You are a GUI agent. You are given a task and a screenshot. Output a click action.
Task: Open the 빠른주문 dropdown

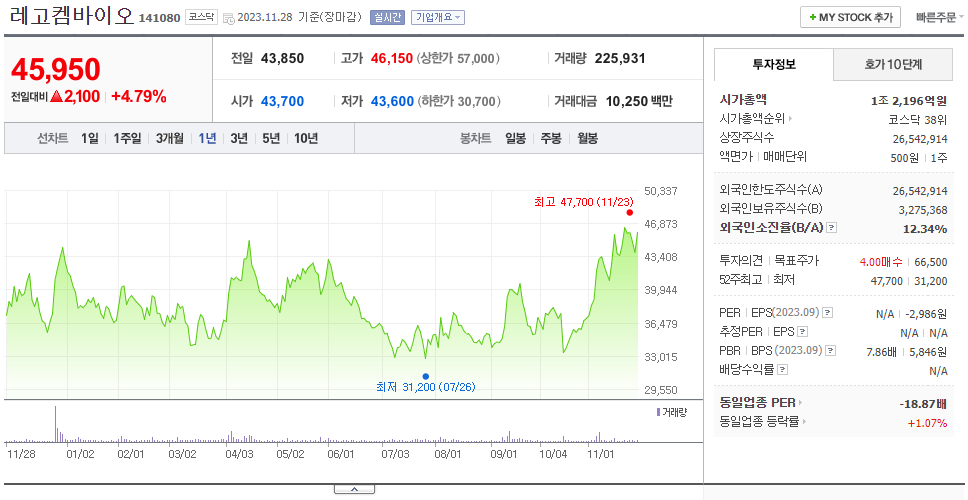tap(940, 18)
